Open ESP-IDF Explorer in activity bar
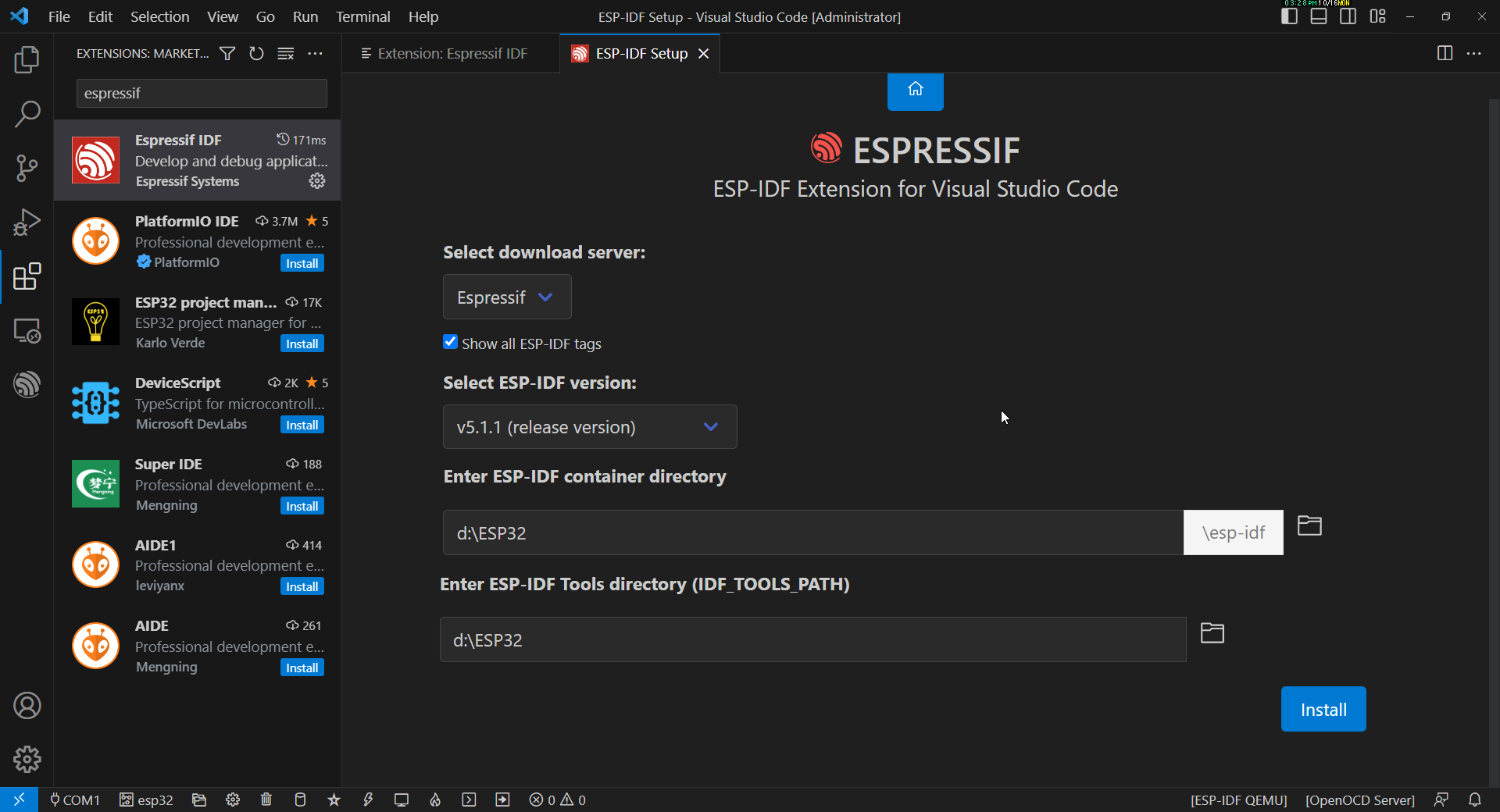The width and height of the screenshot is (1500, 812). pos(27,385)
